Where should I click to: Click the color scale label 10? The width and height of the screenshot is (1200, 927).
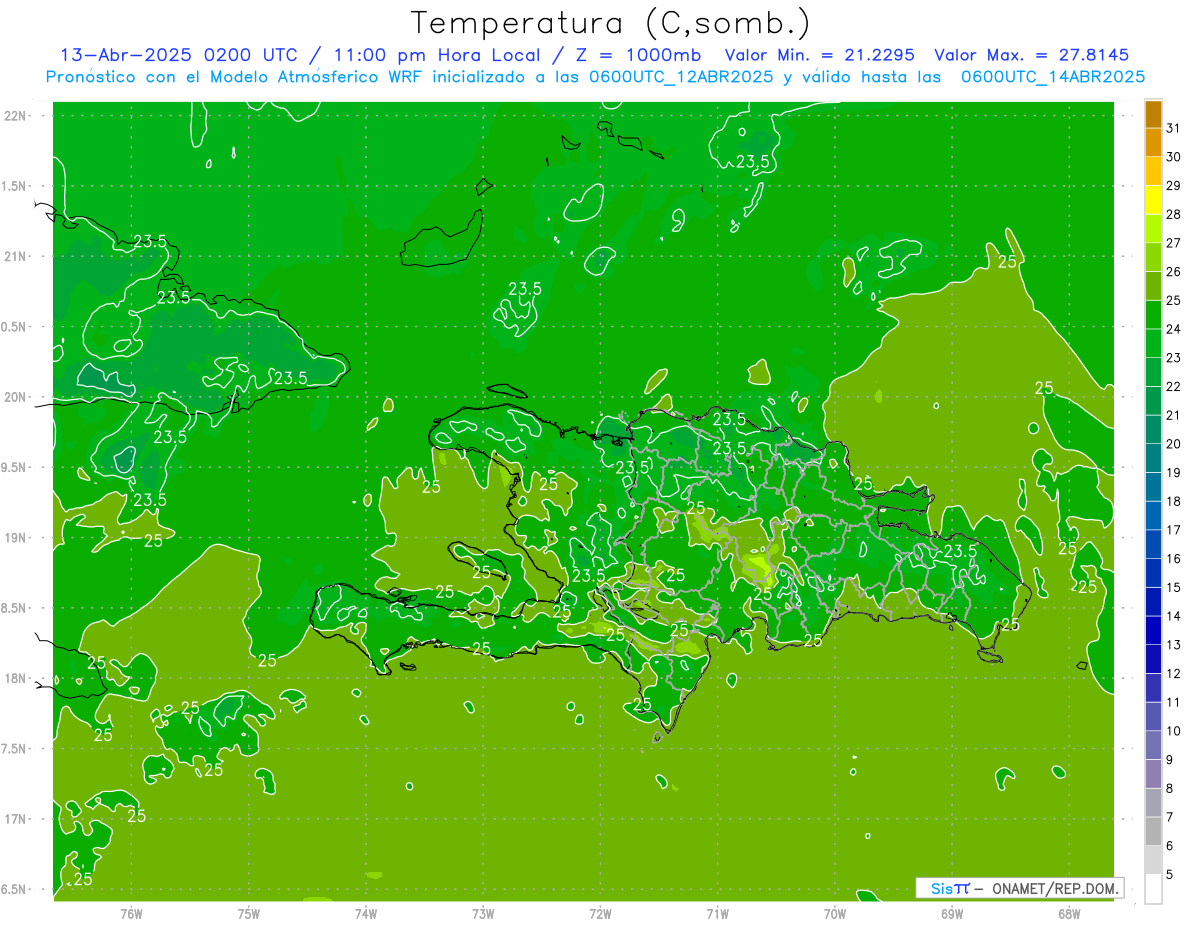click(1174, 731)
